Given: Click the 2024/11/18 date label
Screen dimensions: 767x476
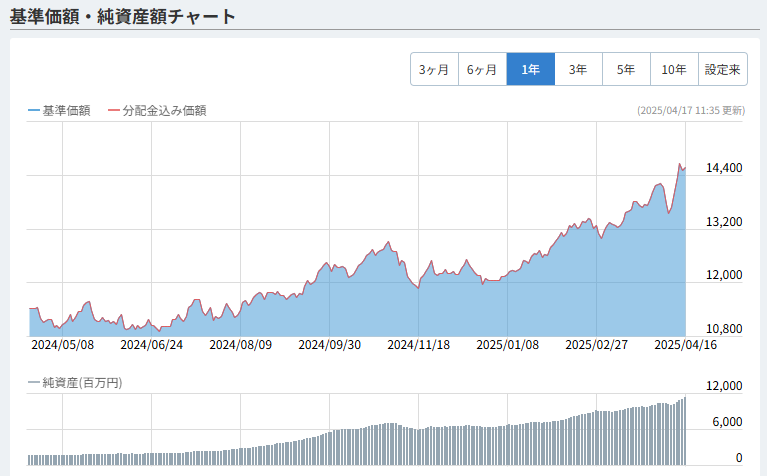Looking at the screenshot, I should point(419,345).
